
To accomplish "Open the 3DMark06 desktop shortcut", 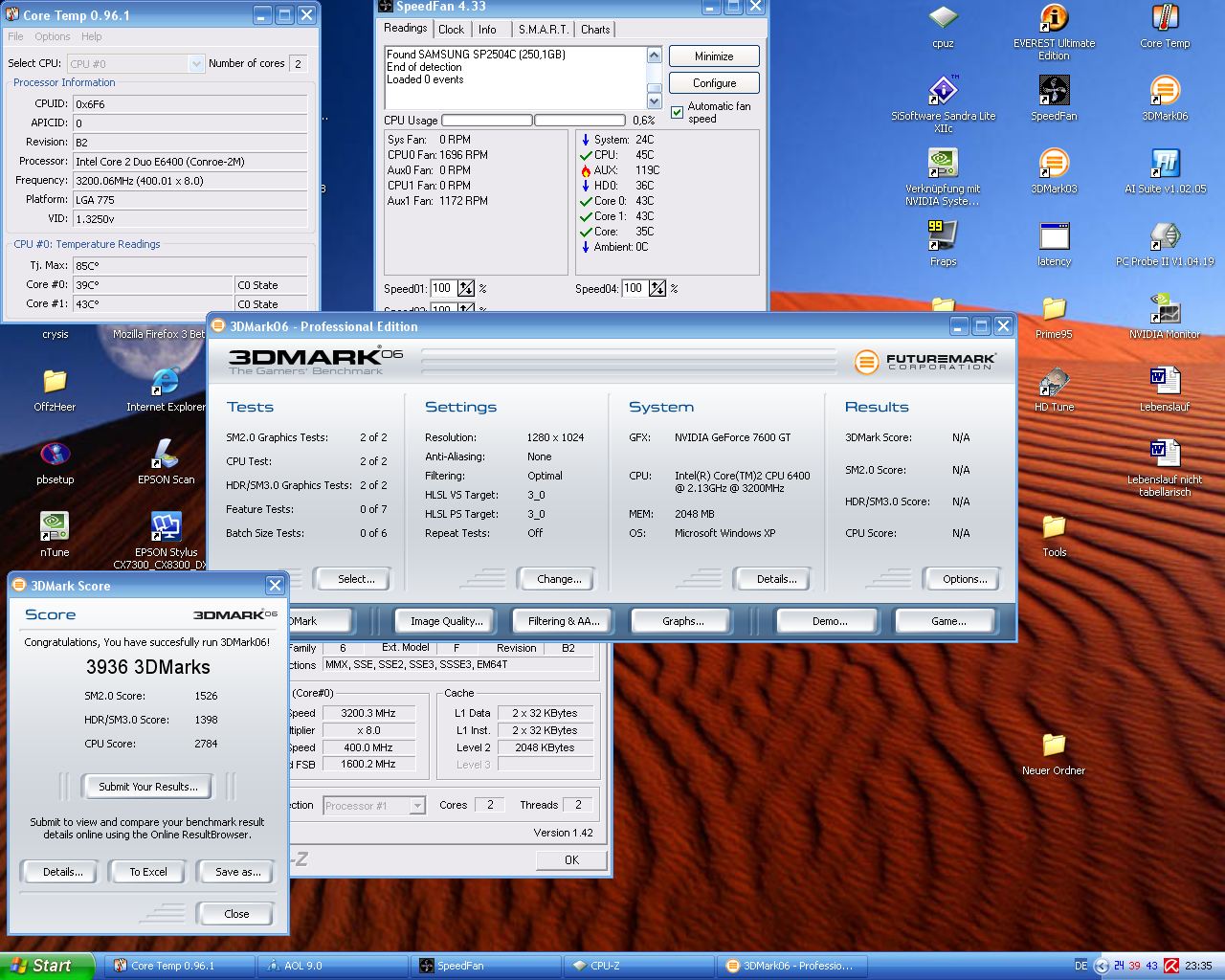I will [1165, 99].
